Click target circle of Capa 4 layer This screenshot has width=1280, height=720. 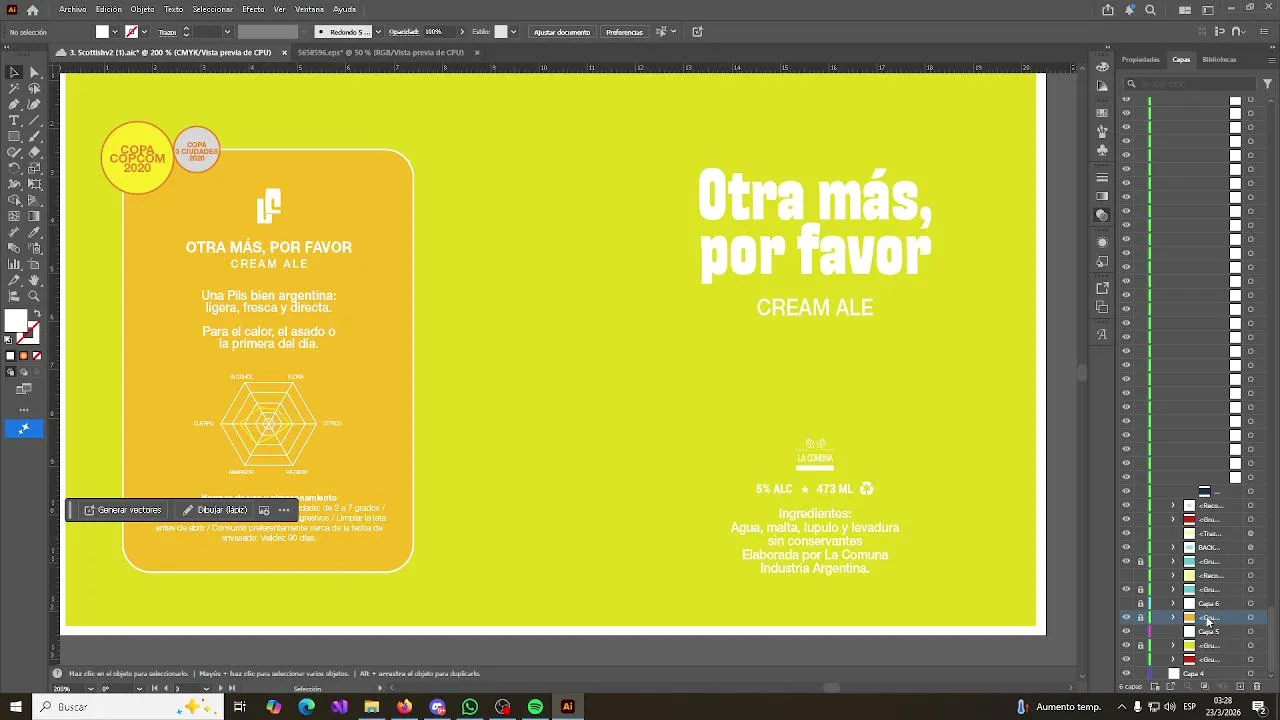coord(1250,674)
